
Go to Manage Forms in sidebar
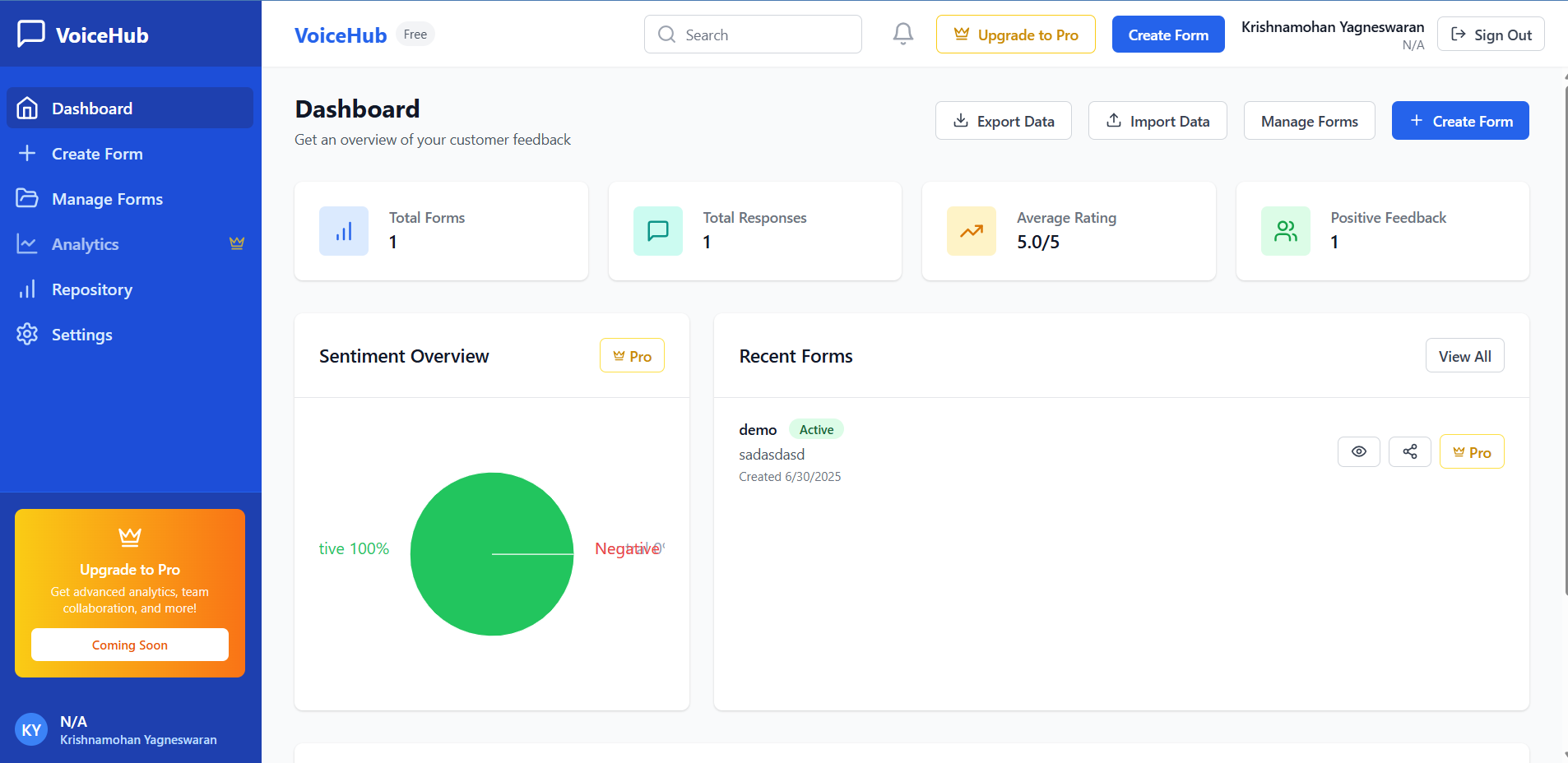pos(130,198)
